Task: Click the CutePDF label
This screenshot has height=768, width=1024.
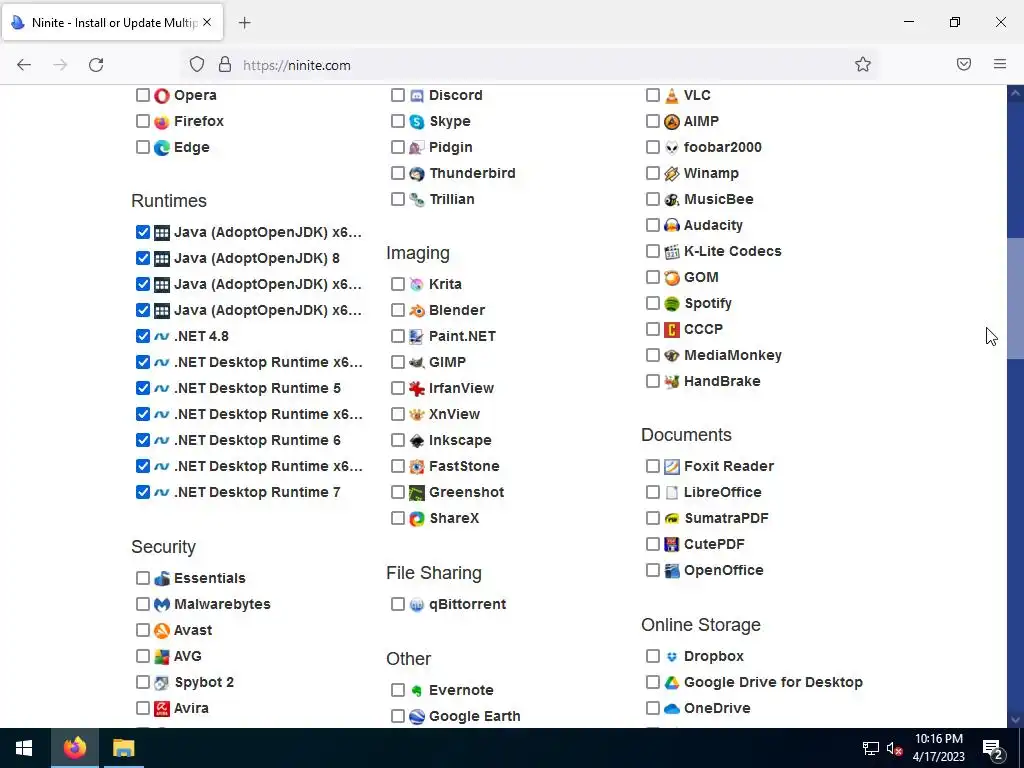Action: click(714, 544)
